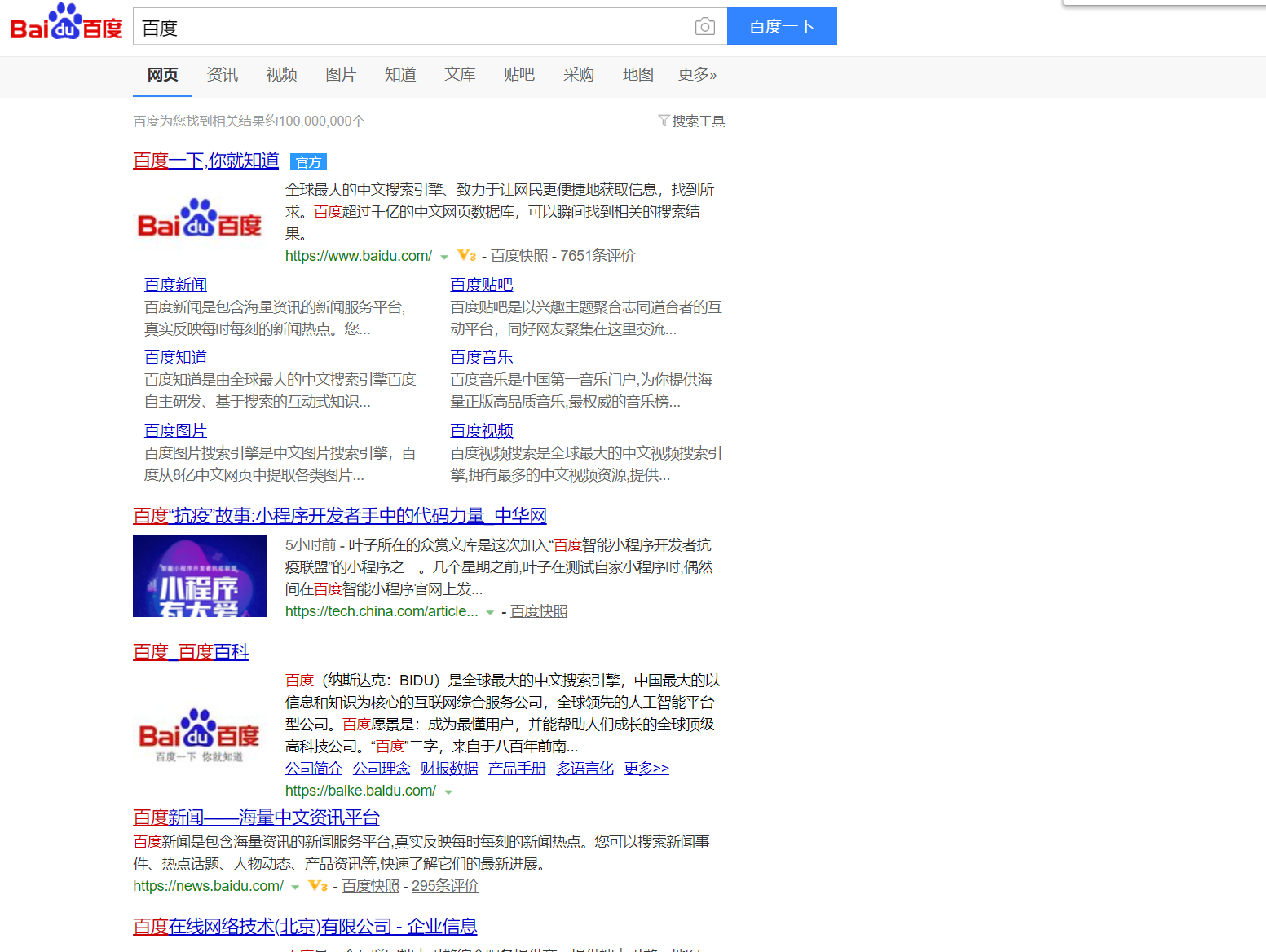Viewport: 1266px width, 952px height.
Task: Click the 官方 official badge
Action: 308,162
